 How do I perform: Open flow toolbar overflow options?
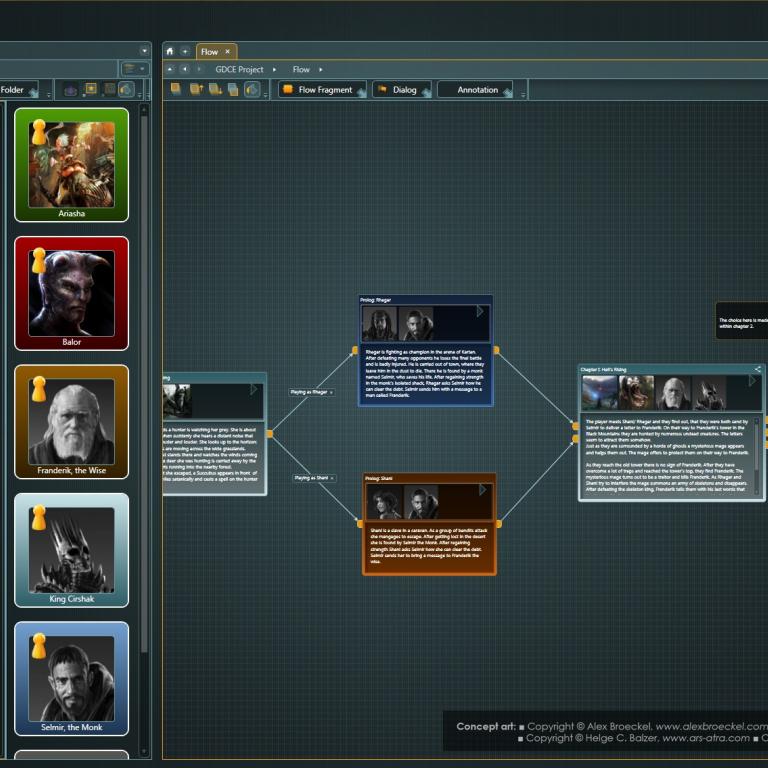tap(266, 94)
